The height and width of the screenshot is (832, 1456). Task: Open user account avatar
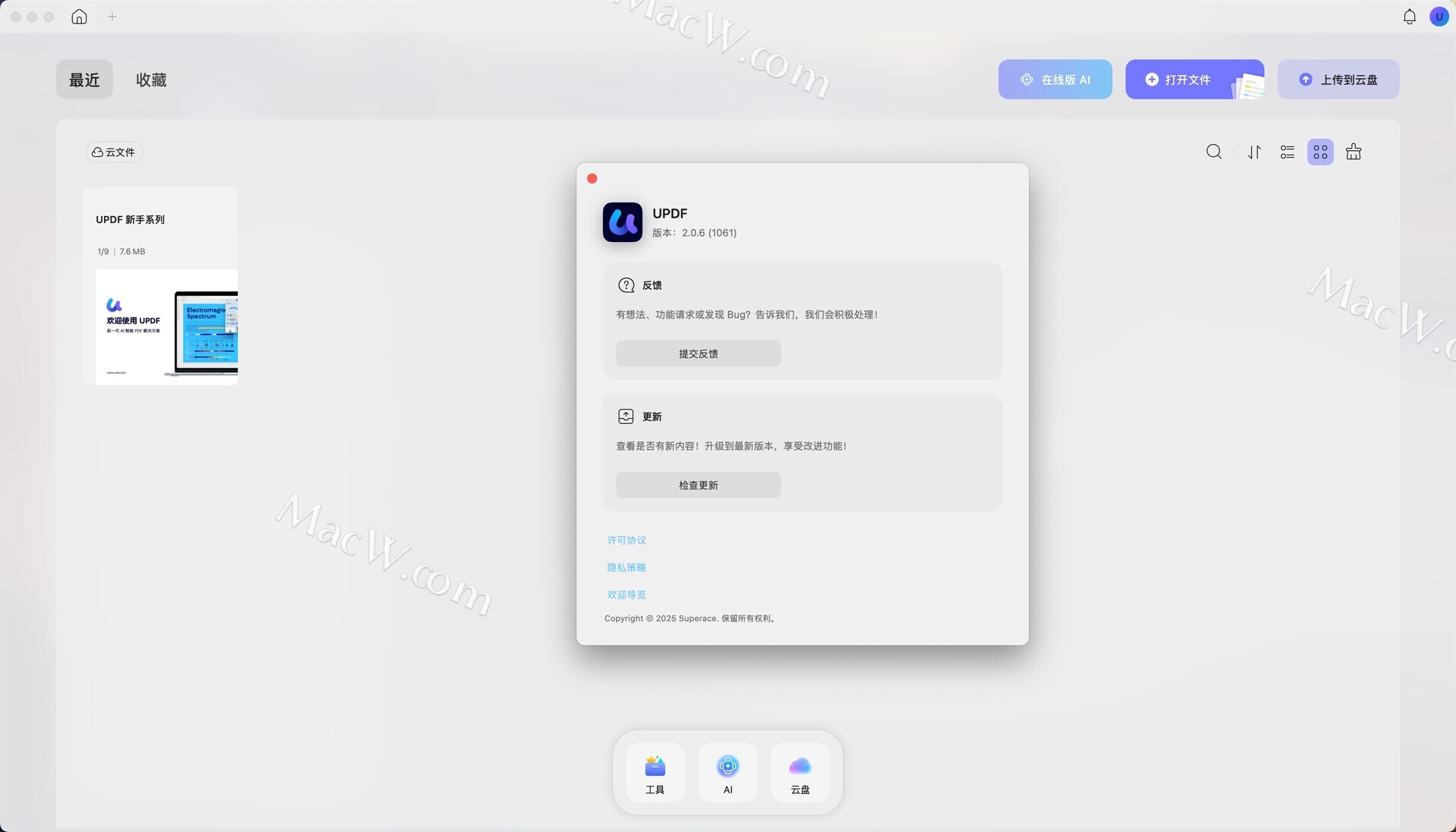click(1439, 17)
